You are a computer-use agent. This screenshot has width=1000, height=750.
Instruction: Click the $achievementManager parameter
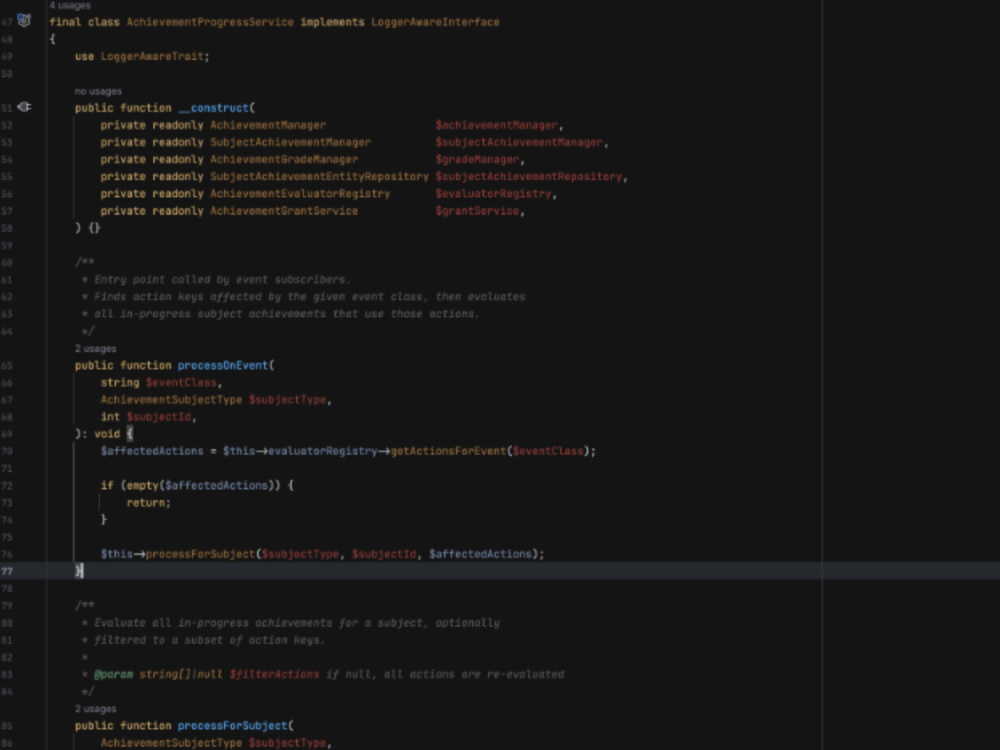(496, 126)
